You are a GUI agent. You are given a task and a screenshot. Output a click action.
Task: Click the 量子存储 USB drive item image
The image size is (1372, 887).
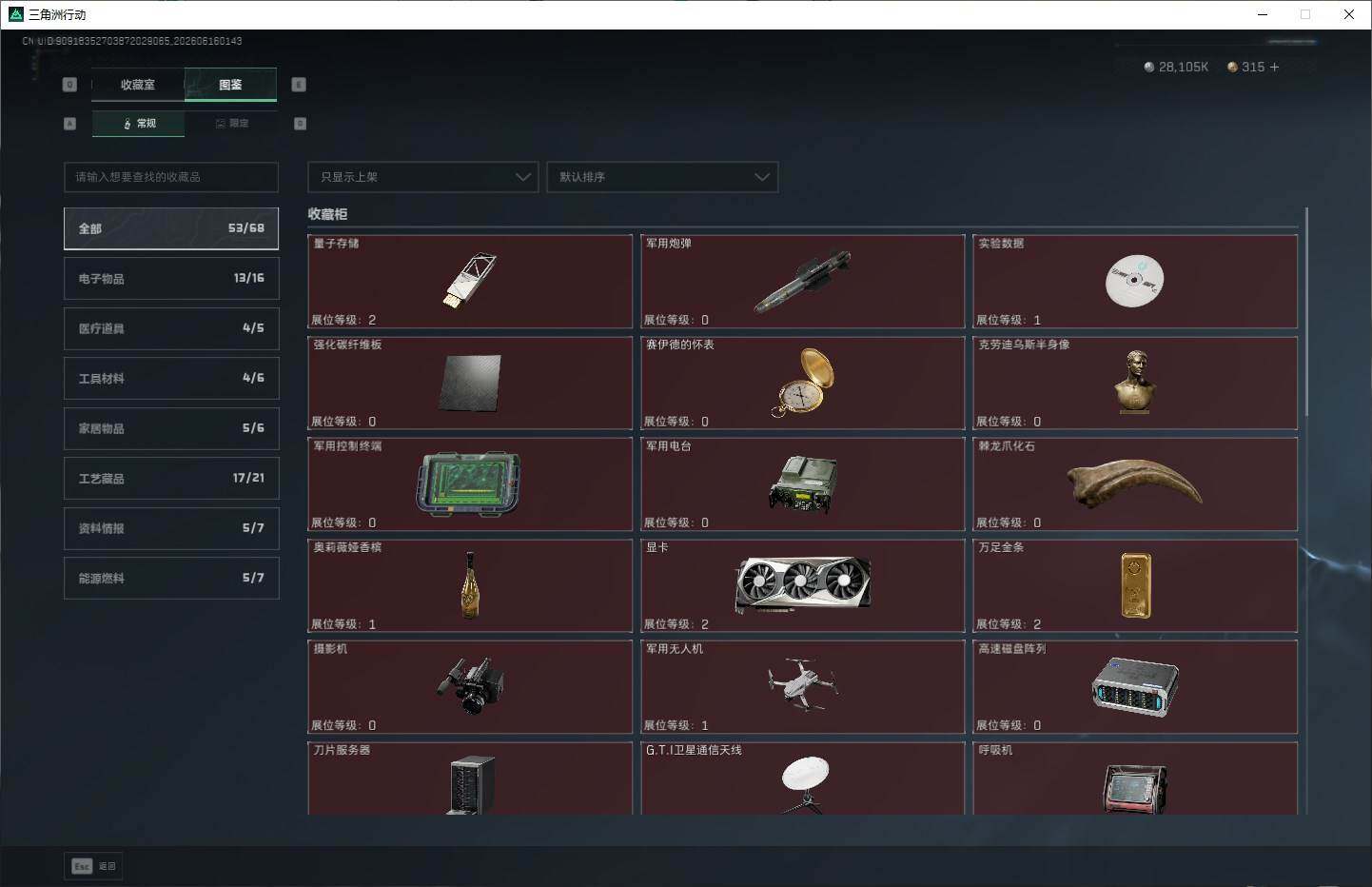click(470, 280)
